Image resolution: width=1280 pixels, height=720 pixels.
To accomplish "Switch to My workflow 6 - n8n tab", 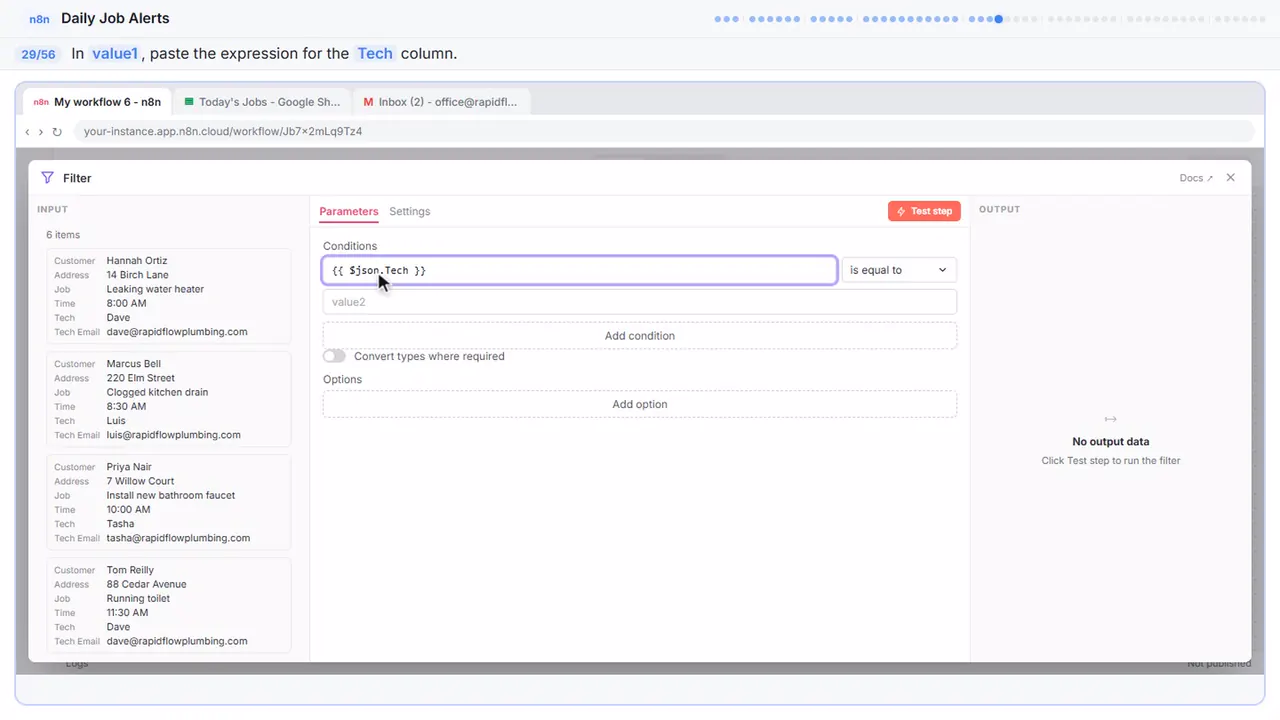I will point(97,102).
